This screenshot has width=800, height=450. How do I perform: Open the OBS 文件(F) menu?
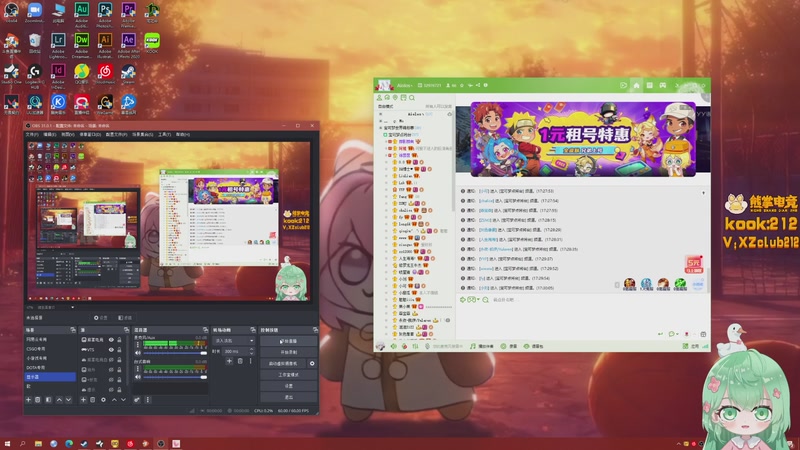[32, 134]
